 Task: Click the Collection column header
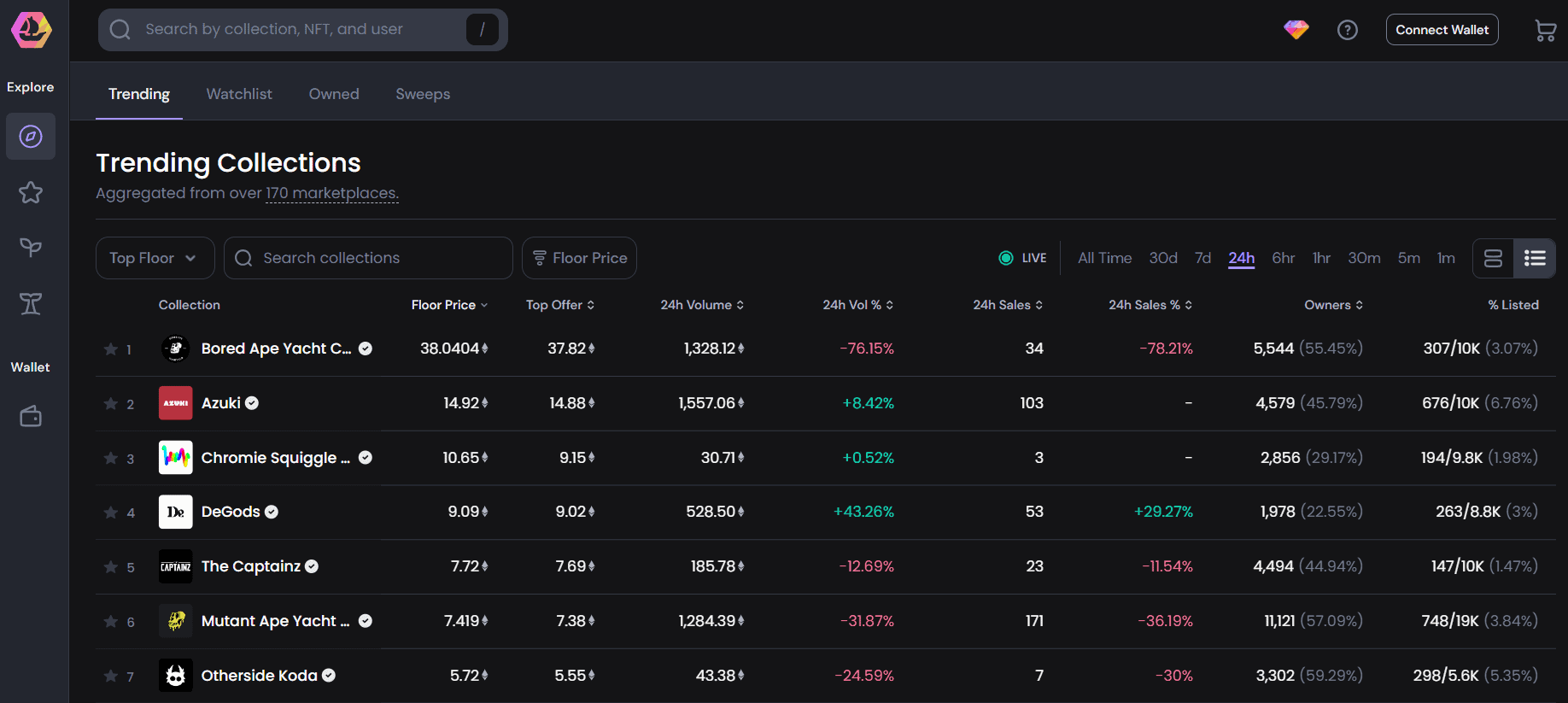[x=189, y=305]
